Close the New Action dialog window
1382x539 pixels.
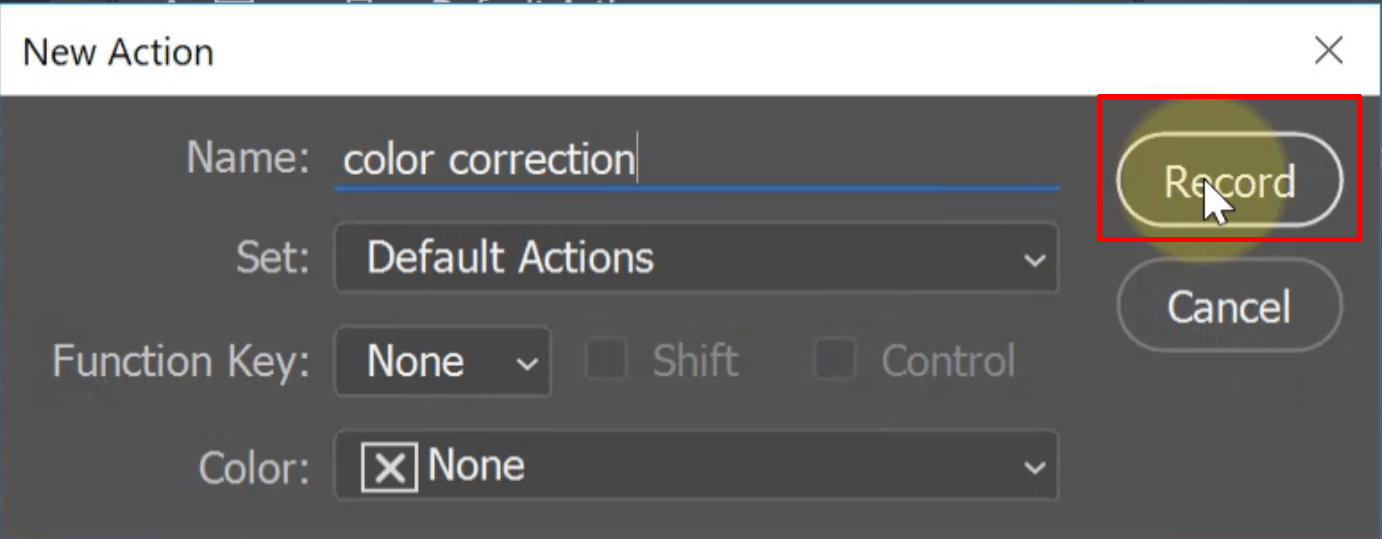click(1328, 50)
